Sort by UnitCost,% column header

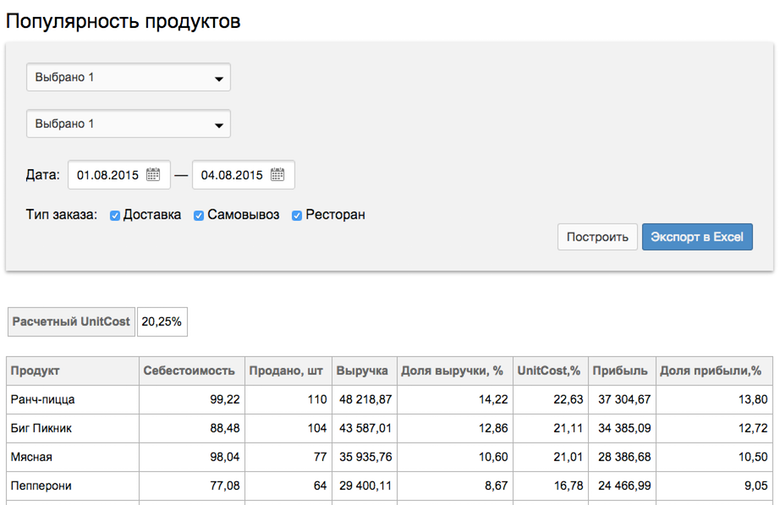(551, 371)
